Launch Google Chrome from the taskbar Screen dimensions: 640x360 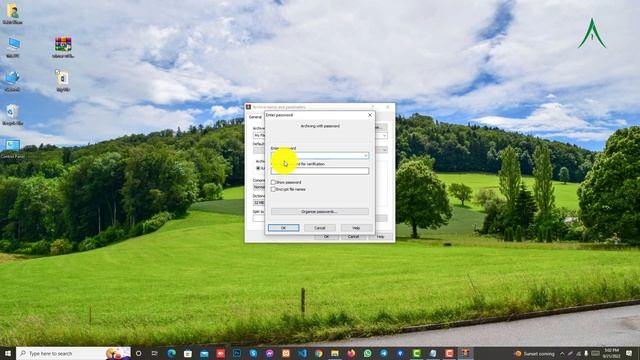pos(318,353)
